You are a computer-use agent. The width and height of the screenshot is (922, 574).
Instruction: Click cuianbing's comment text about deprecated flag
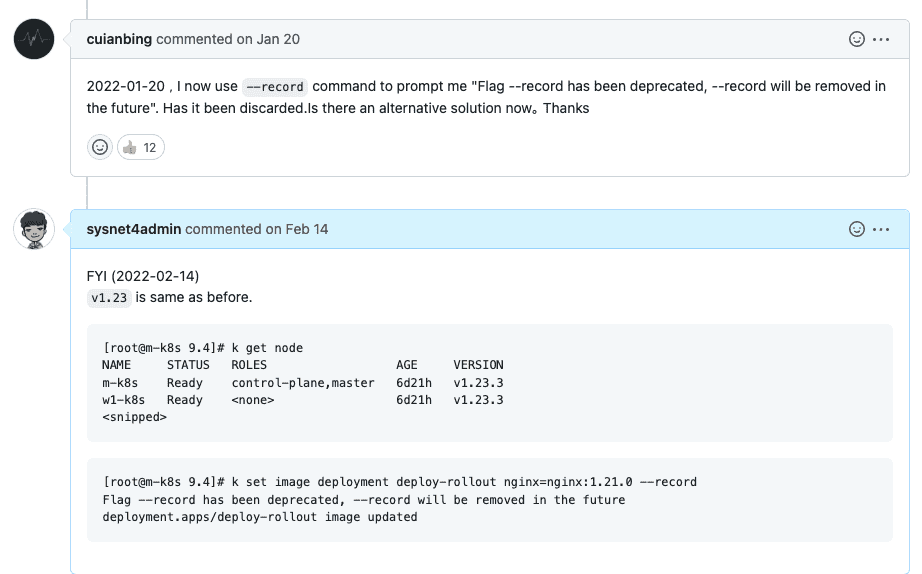coord(486,97)
